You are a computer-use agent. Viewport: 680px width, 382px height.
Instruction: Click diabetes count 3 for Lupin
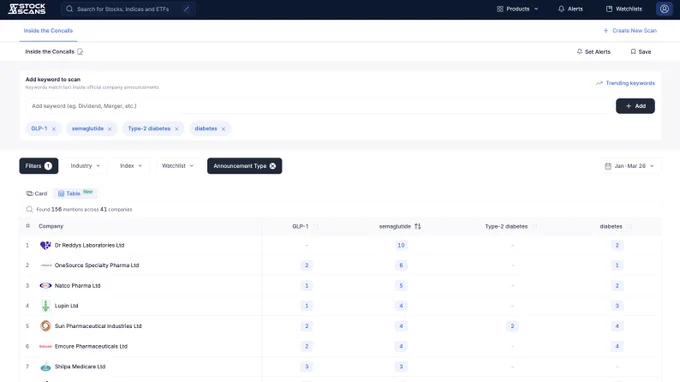(617, 306)
